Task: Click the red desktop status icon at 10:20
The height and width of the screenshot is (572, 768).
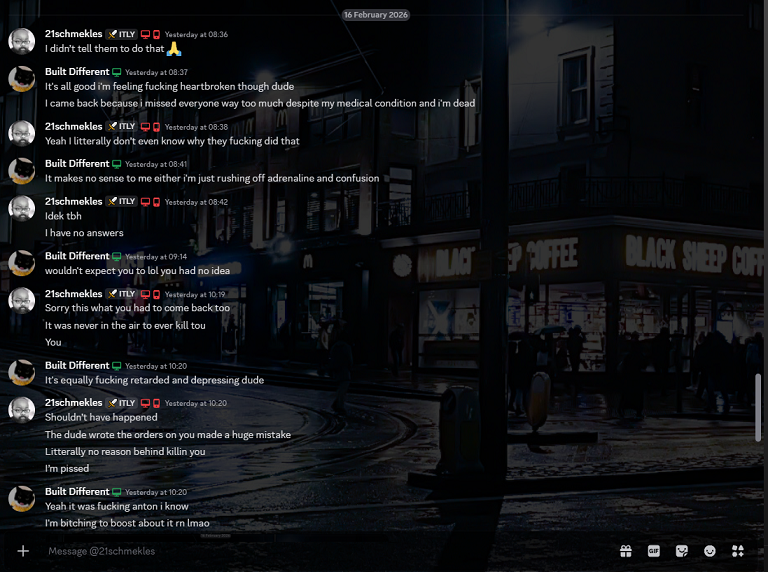Action: [145, 403]
